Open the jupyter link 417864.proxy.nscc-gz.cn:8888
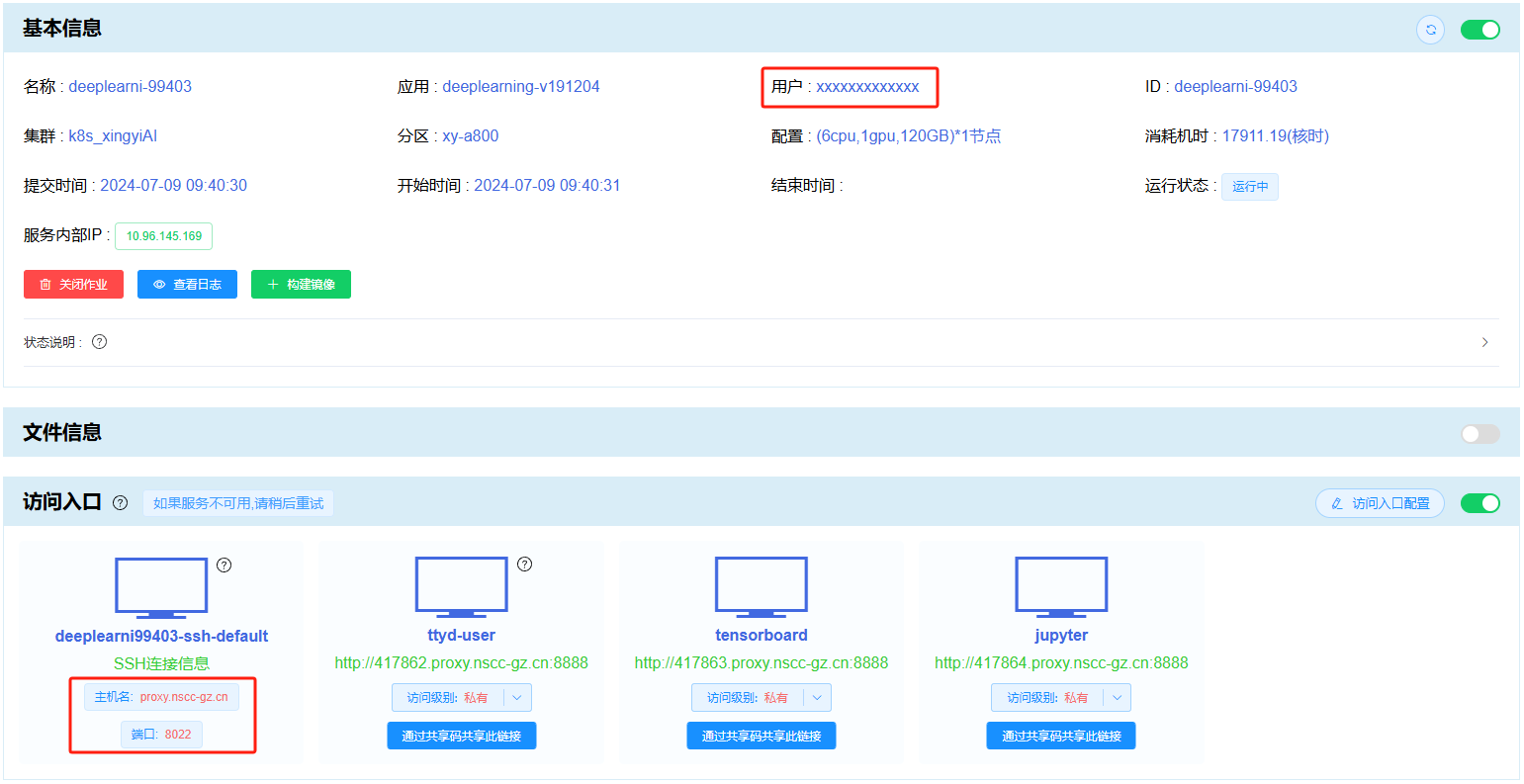Image resolution: width=1524 pixels, height=784 pixels. pyautogui.click(x=1061, y=663)
